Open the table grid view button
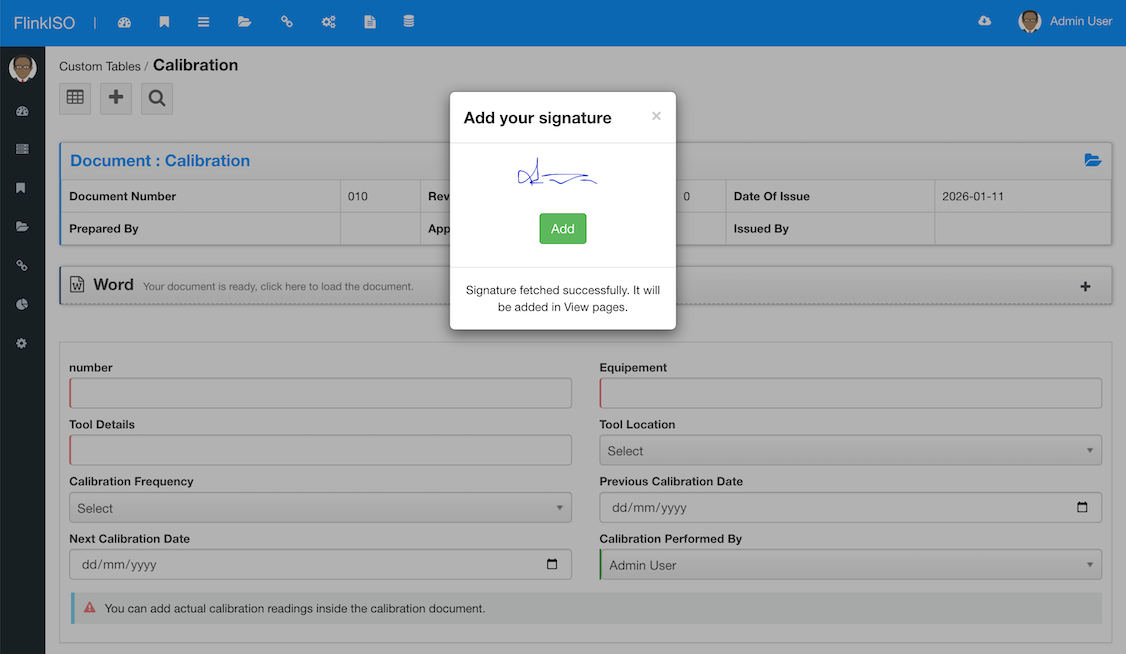 coord(75,98)
